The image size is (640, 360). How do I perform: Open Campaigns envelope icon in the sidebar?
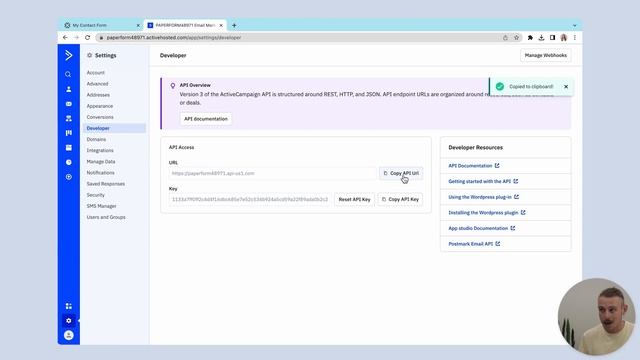[x=69, y=104]
